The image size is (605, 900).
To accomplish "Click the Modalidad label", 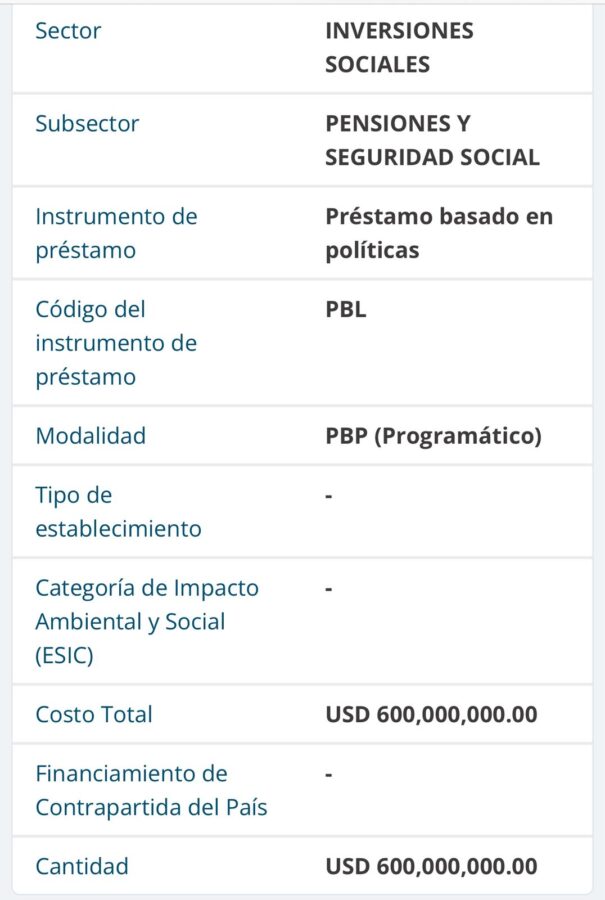I will point(91,436).
